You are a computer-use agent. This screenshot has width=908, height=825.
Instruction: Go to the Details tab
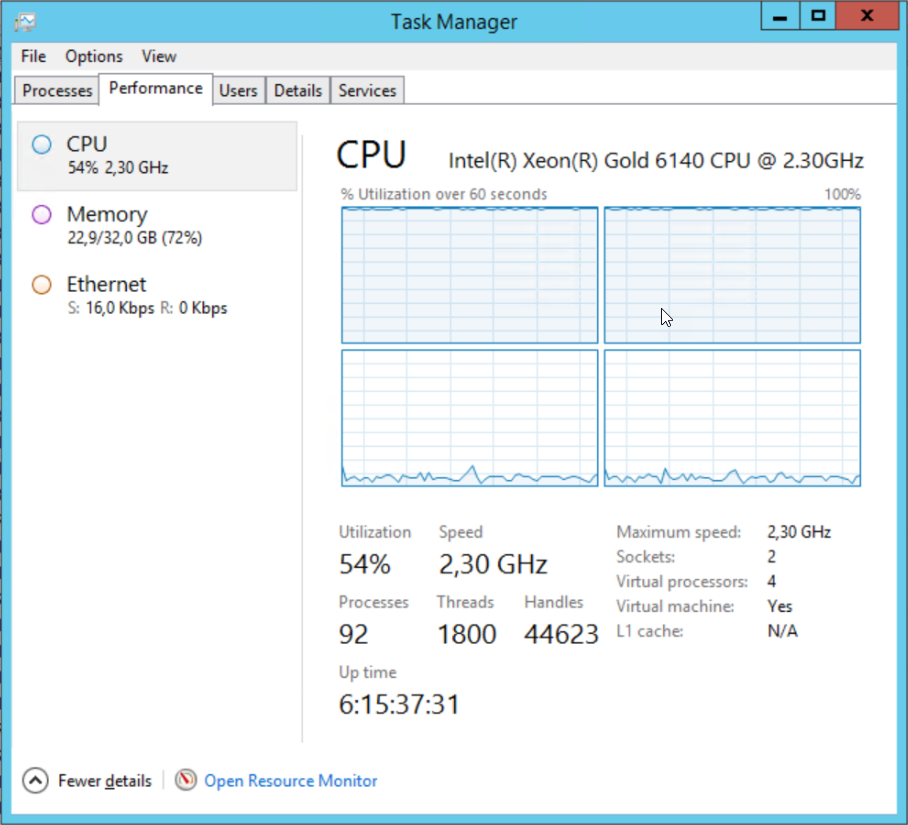point(298,90)
